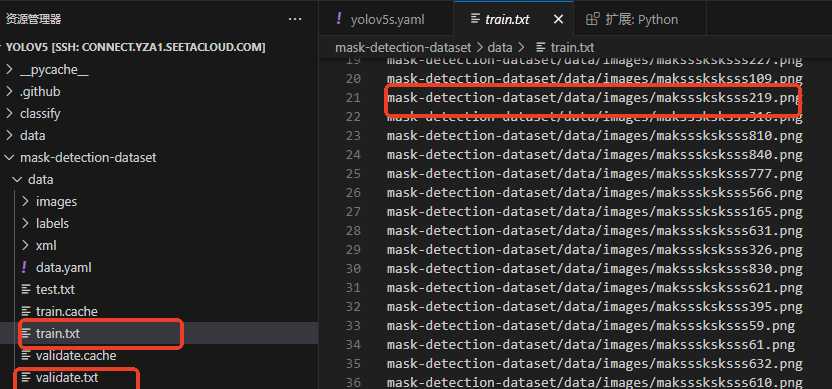This screenshot has width=832, height=389.
Task: Expand the .github folder
Action: [x=9, y=92]
